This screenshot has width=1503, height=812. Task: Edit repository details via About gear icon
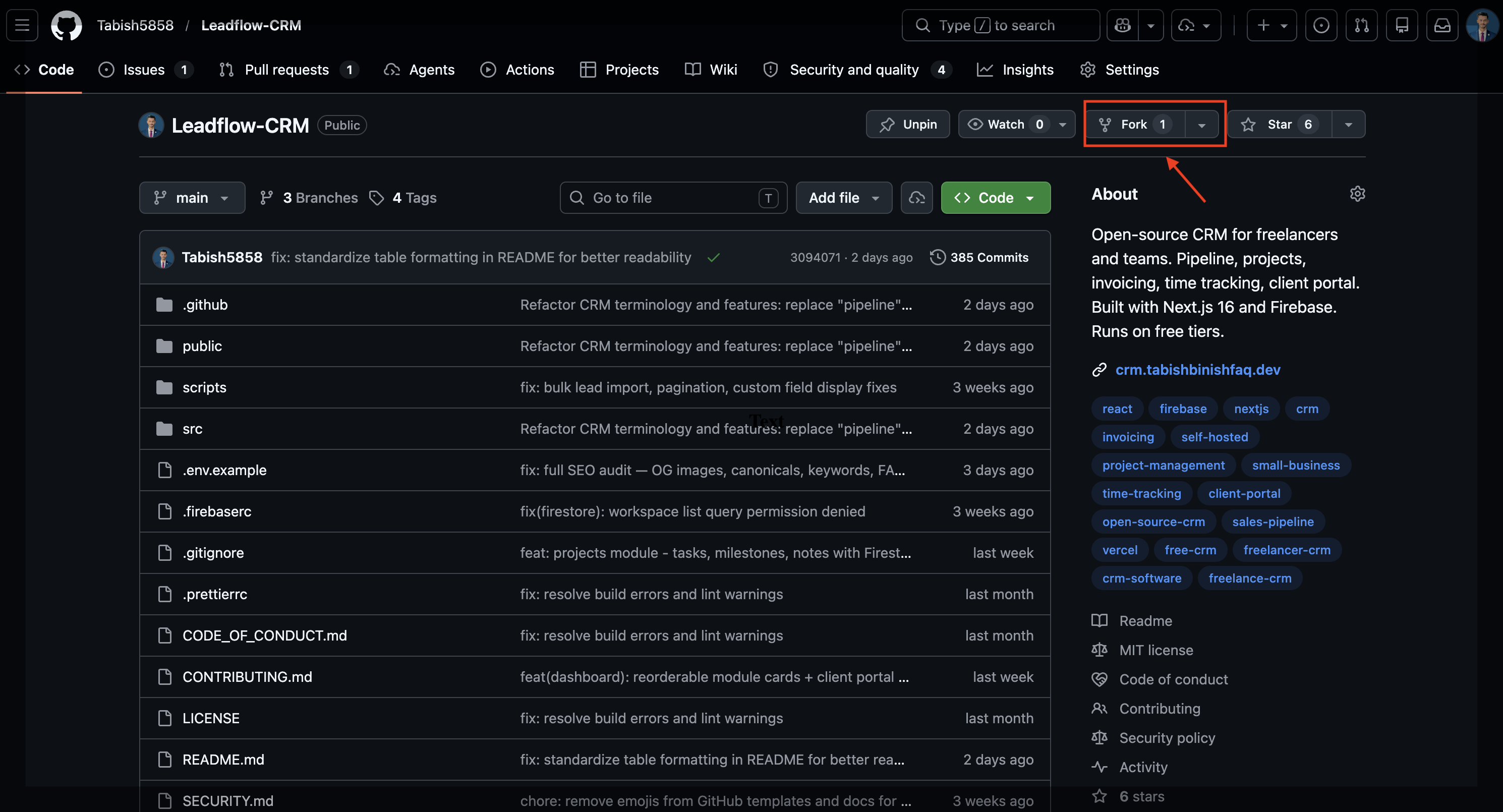(x=1357, y=194)
